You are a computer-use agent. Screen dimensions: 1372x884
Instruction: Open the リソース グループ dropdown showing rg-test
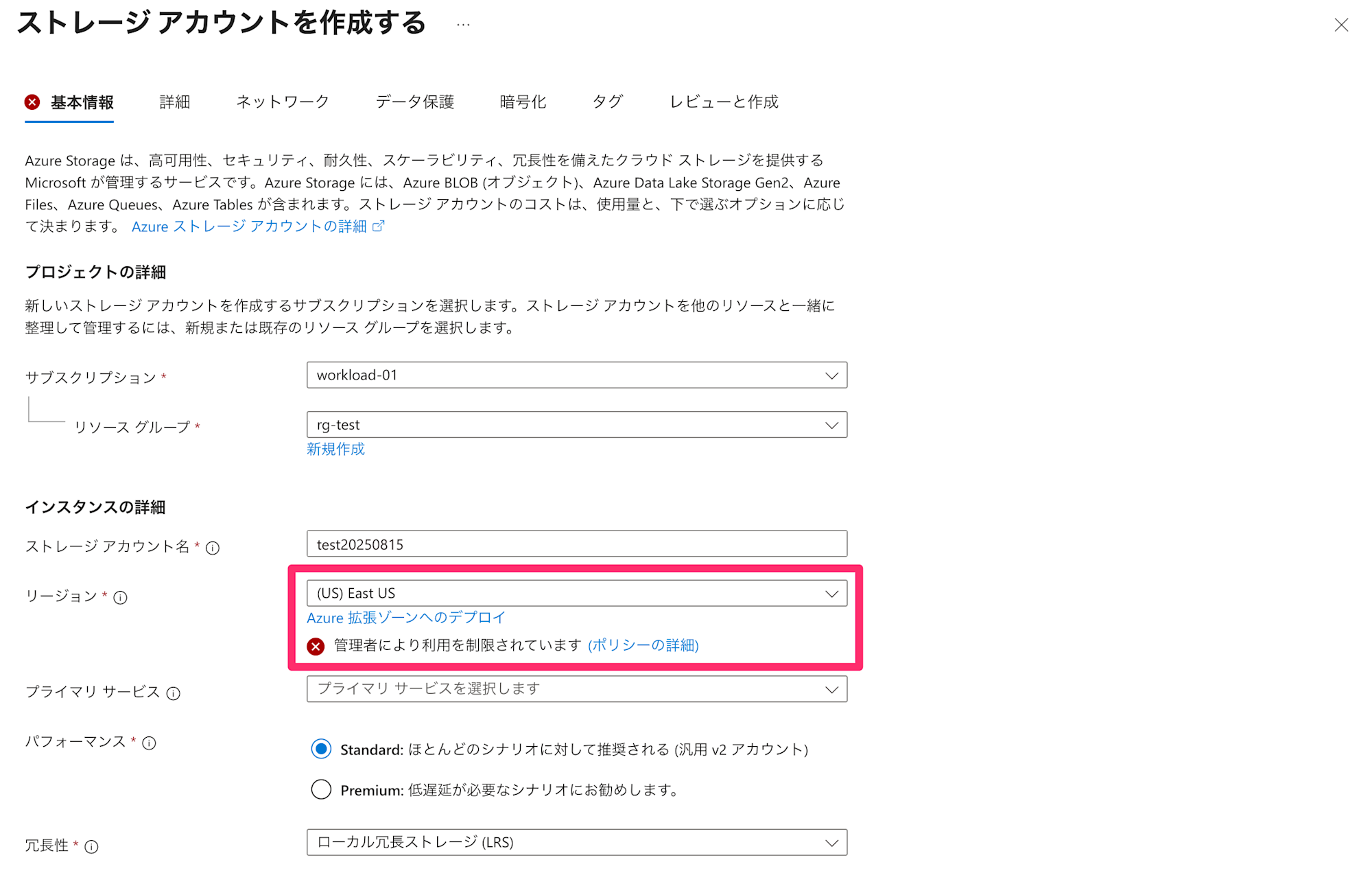click(577, 425)
